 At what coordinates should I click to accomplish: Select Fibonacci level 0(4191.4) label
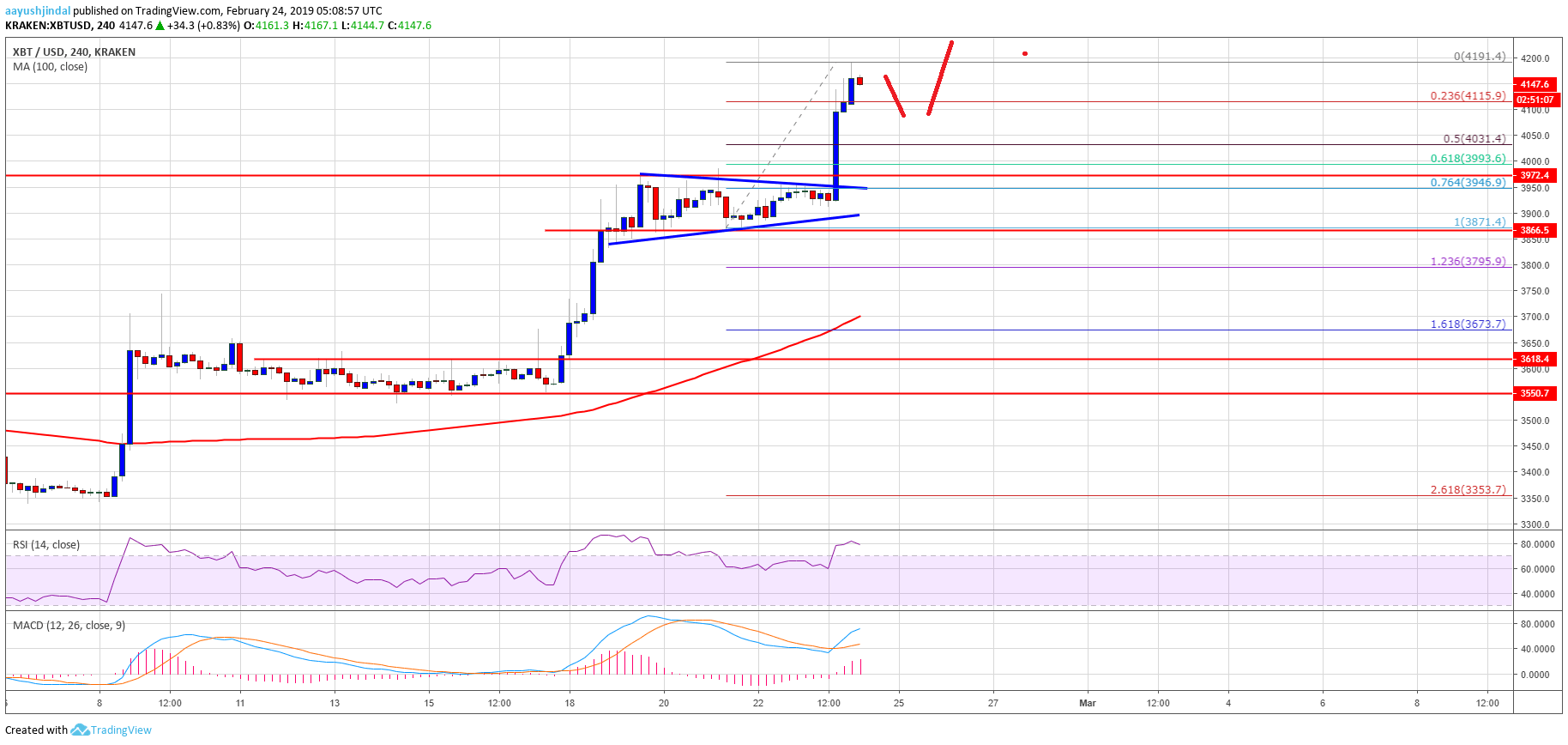[x=1480, y=57]
